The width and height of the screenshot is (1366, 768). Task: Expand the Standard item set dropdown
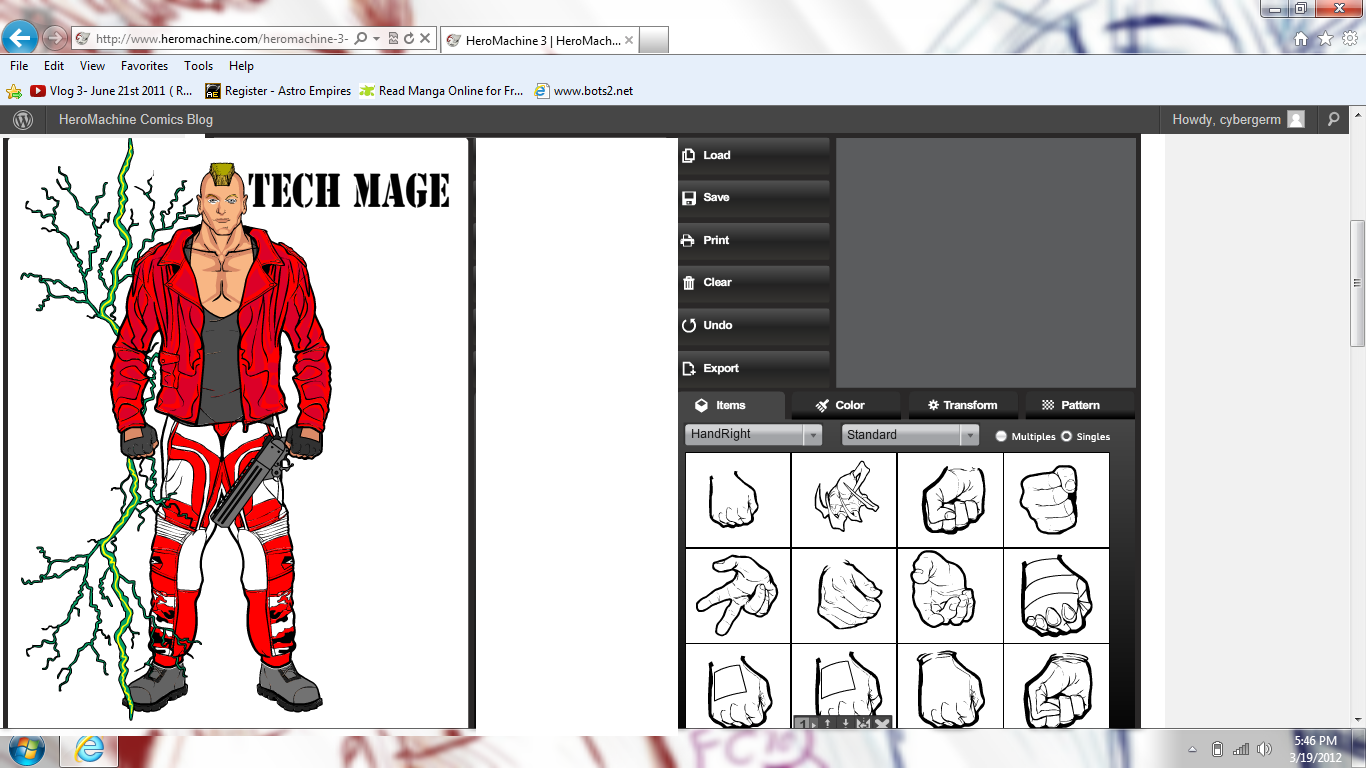click(x=969, y=435)
